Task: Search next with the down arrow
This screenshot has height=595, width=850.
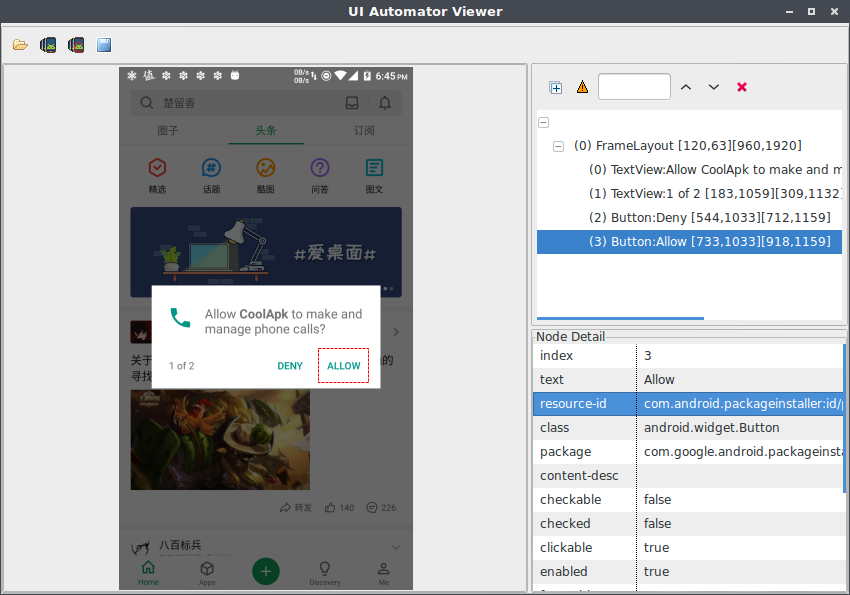Action: [714, 87]
